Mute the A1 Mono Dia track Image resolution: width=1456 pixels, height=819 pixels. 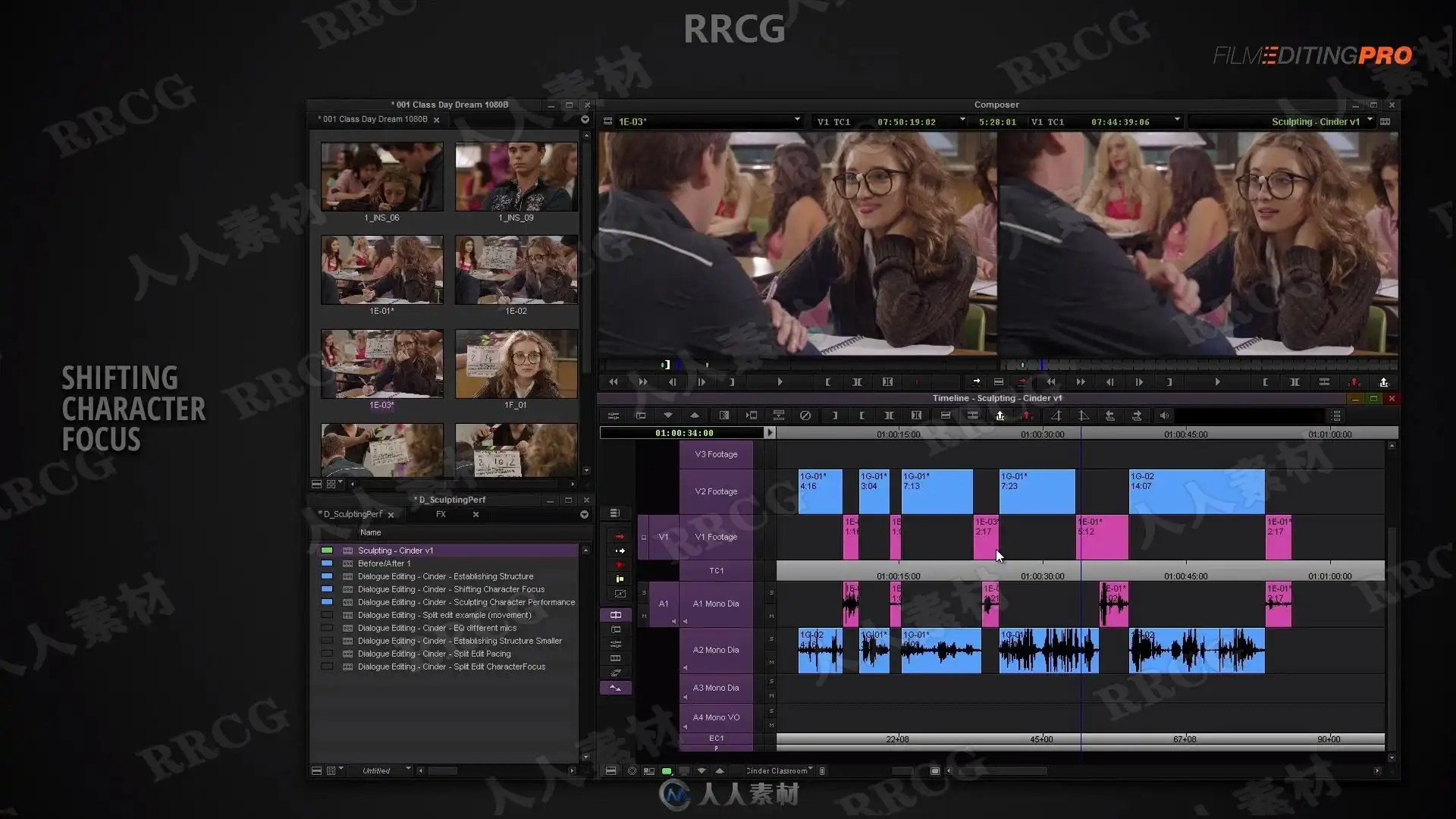click(x=771, y=616)
